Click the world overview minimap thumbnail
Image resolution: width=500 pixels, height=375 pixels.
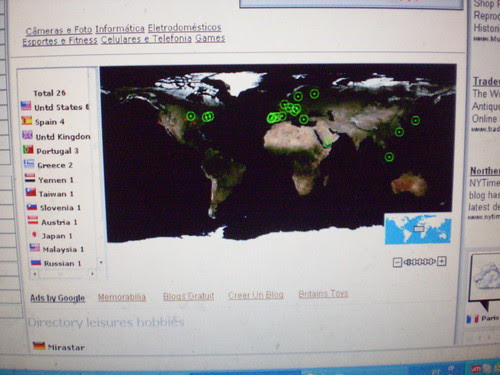point(418,229)
